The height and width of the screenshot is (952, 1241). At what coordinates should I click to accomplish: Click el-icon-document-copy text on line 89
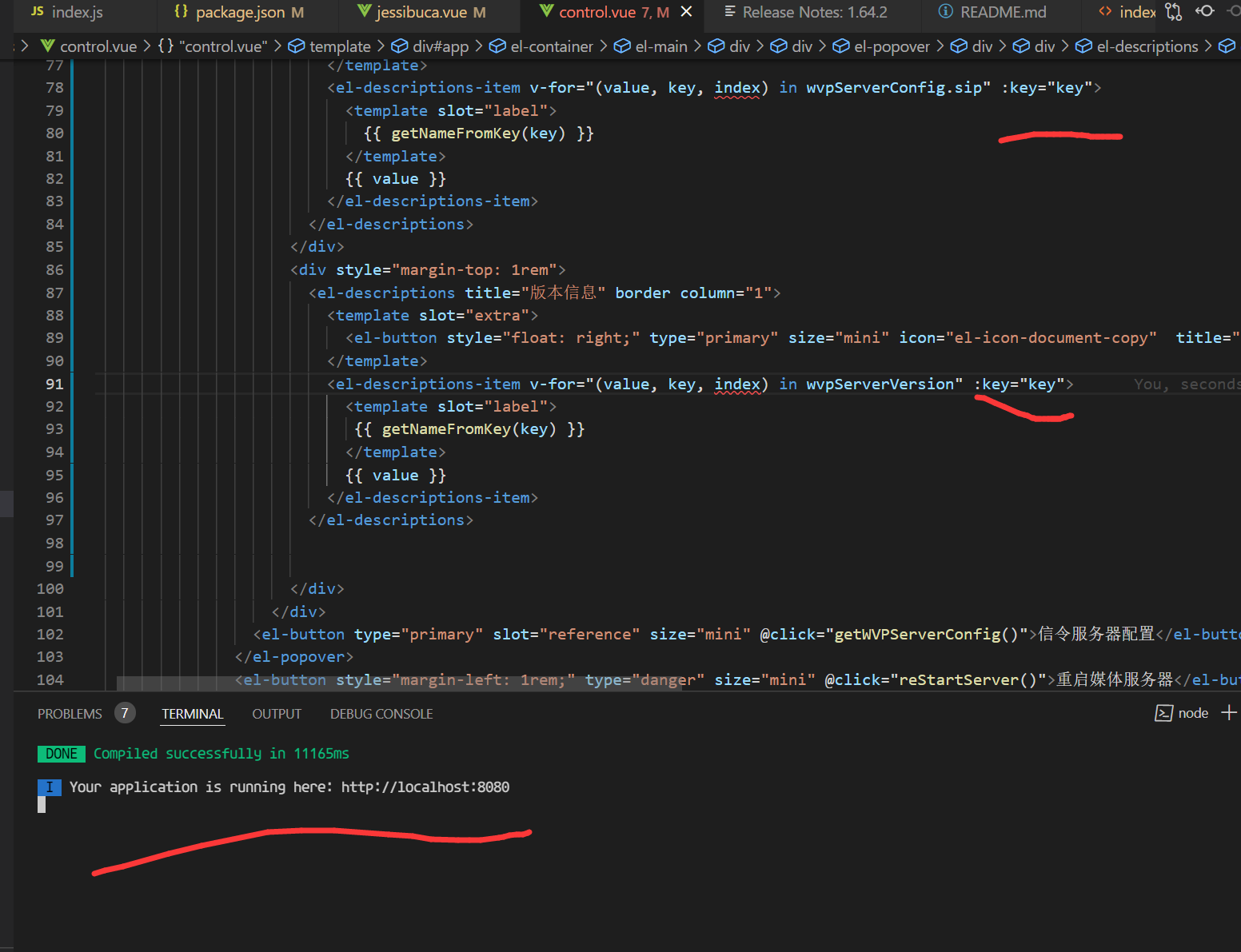tap(1051, 337)
